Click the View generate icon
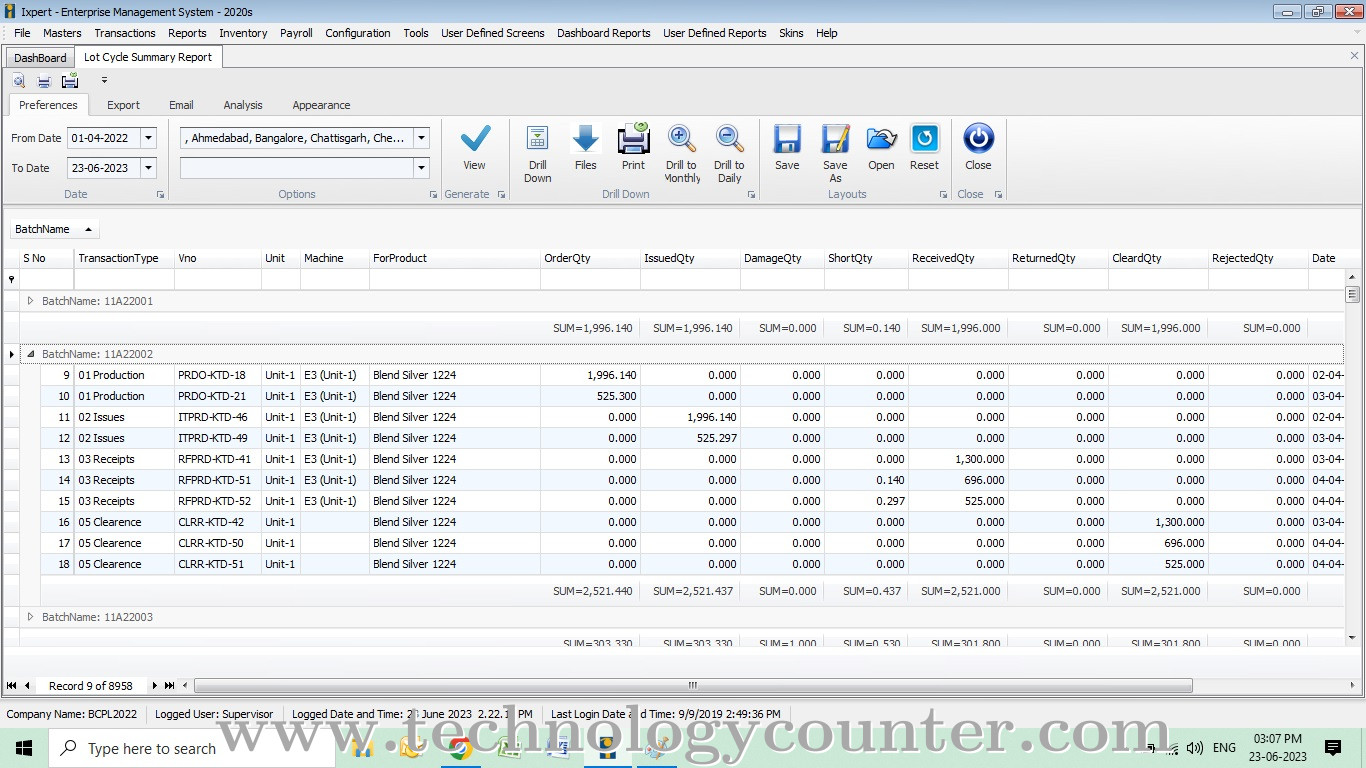 point(475,138)
